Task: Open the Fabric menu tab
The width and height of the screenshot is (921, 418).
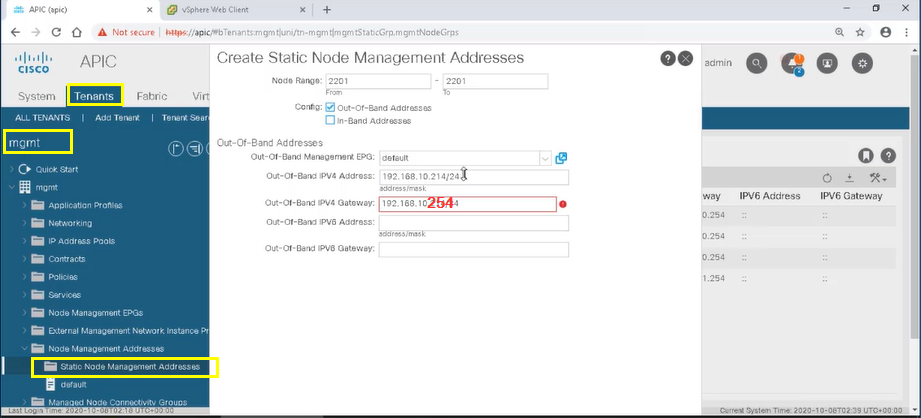Action: (x=152, y=96)
